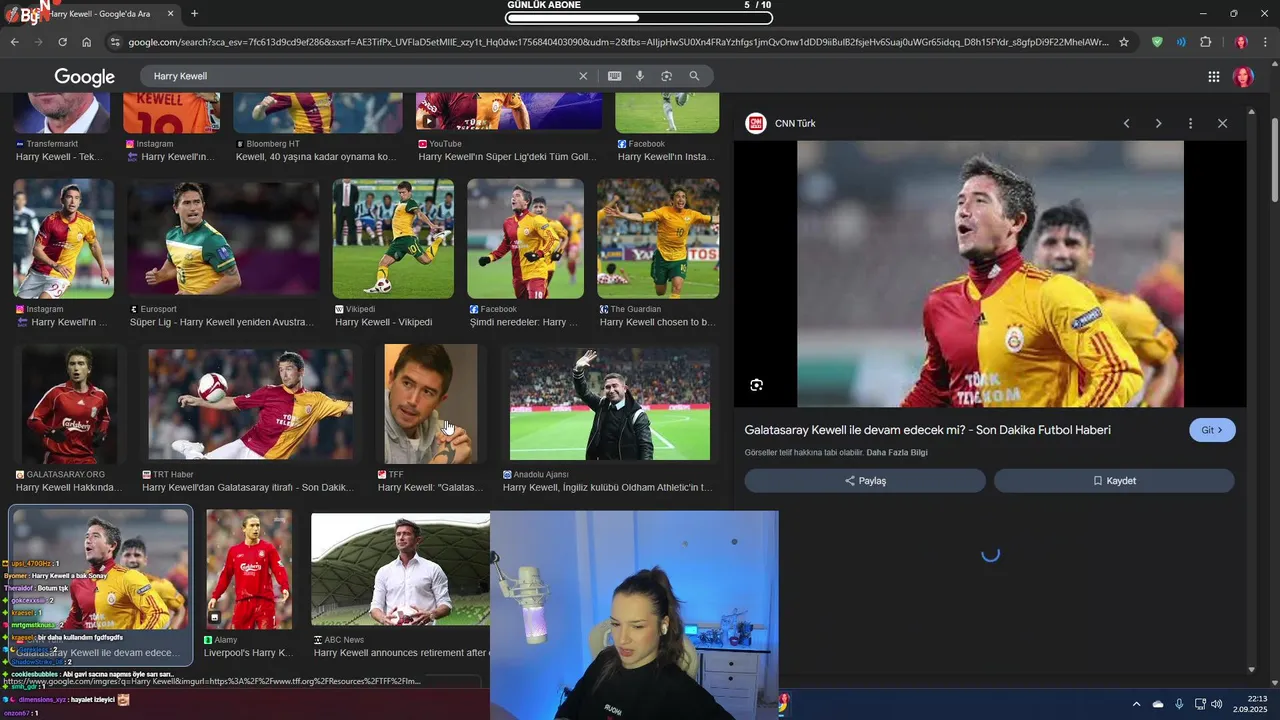Click the address bar URL

coord(618,42)
